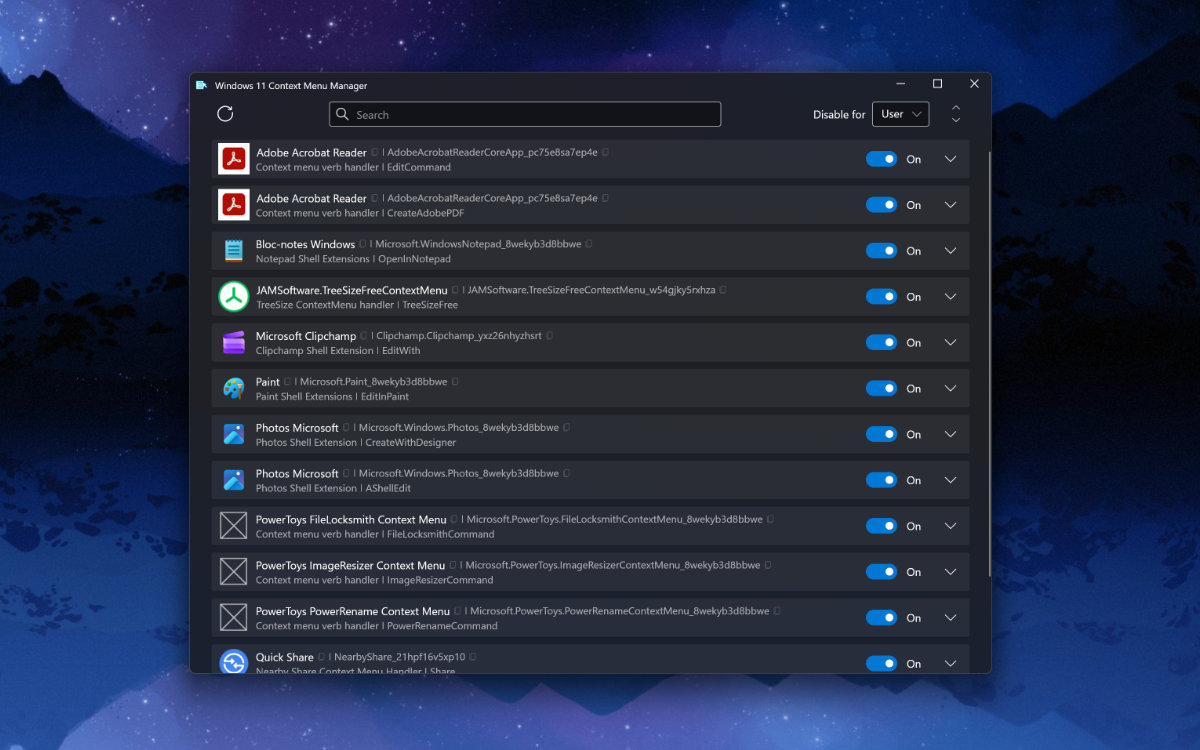Click the Paint app icon
Screen dimensions: 1200x750
pyautogui.click(x=233, y=388)
